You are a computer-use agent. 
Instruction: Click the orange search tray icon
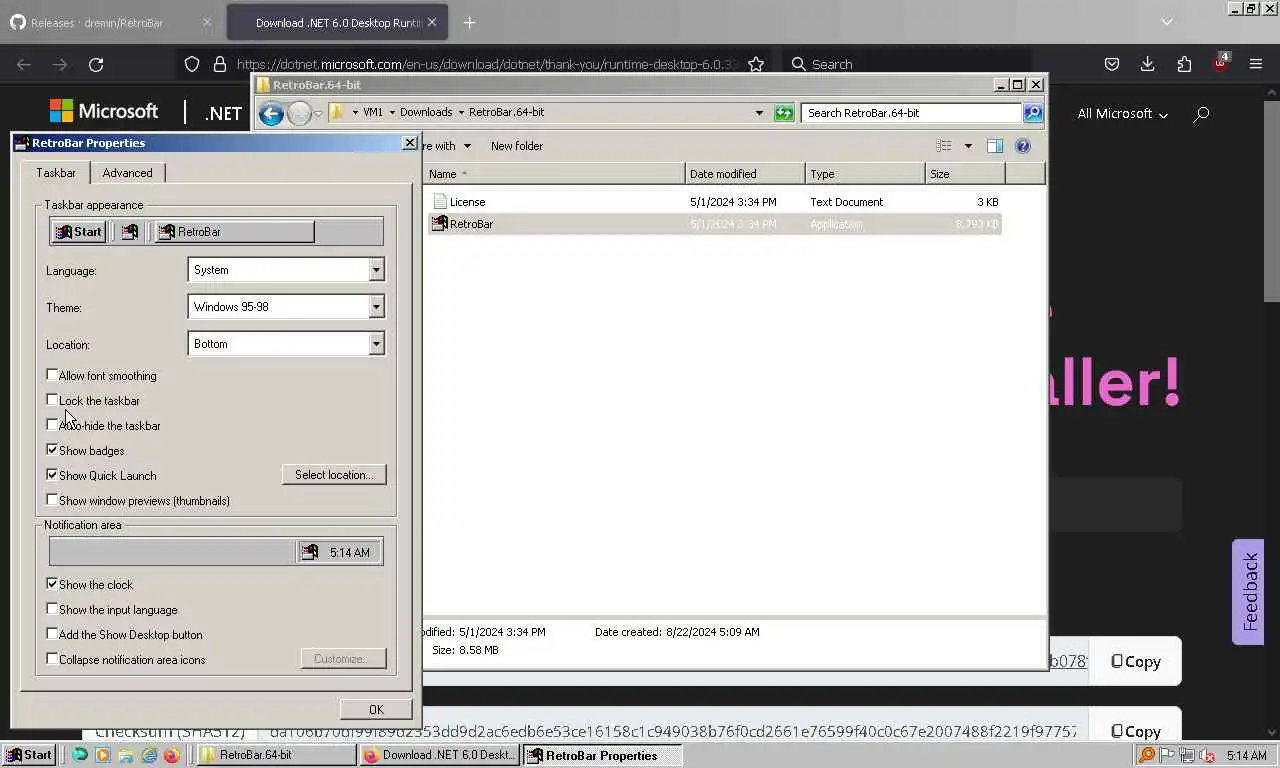tap(1147, 756)
